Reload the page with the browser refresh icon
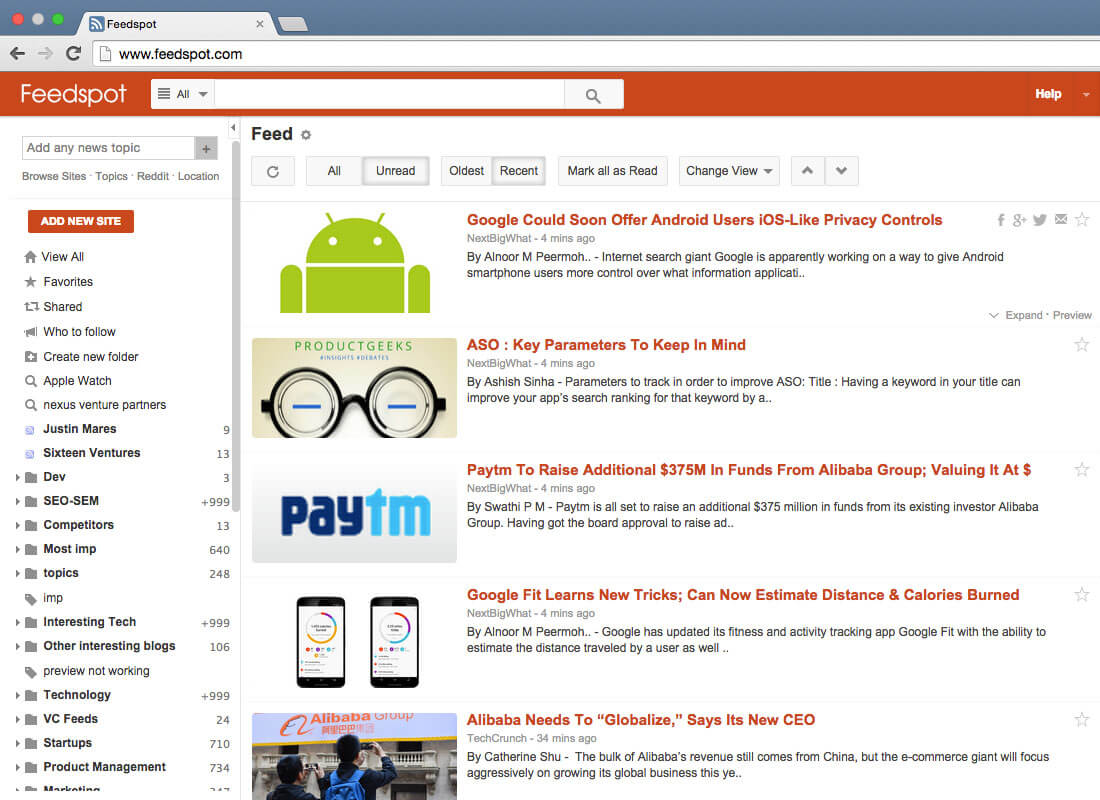 tap(73, 53)
